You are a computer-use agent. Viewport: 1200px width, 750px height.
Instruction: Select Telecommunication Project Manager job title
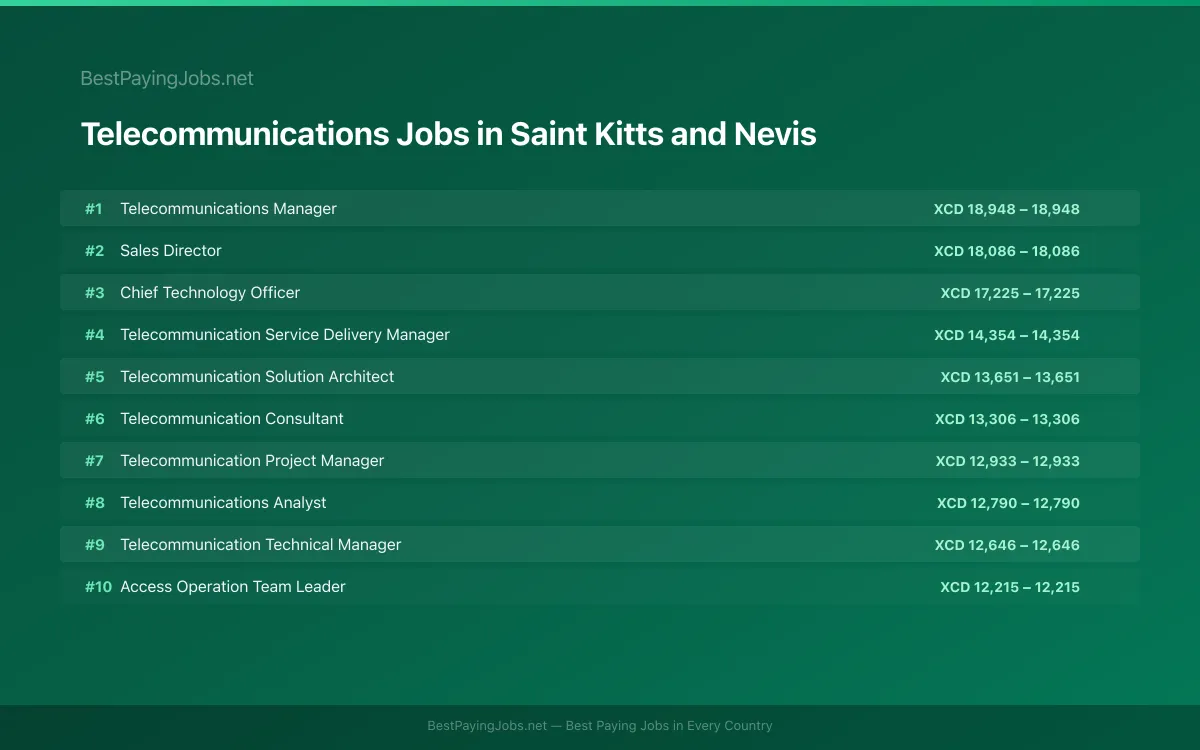click(x=252, y=460)
